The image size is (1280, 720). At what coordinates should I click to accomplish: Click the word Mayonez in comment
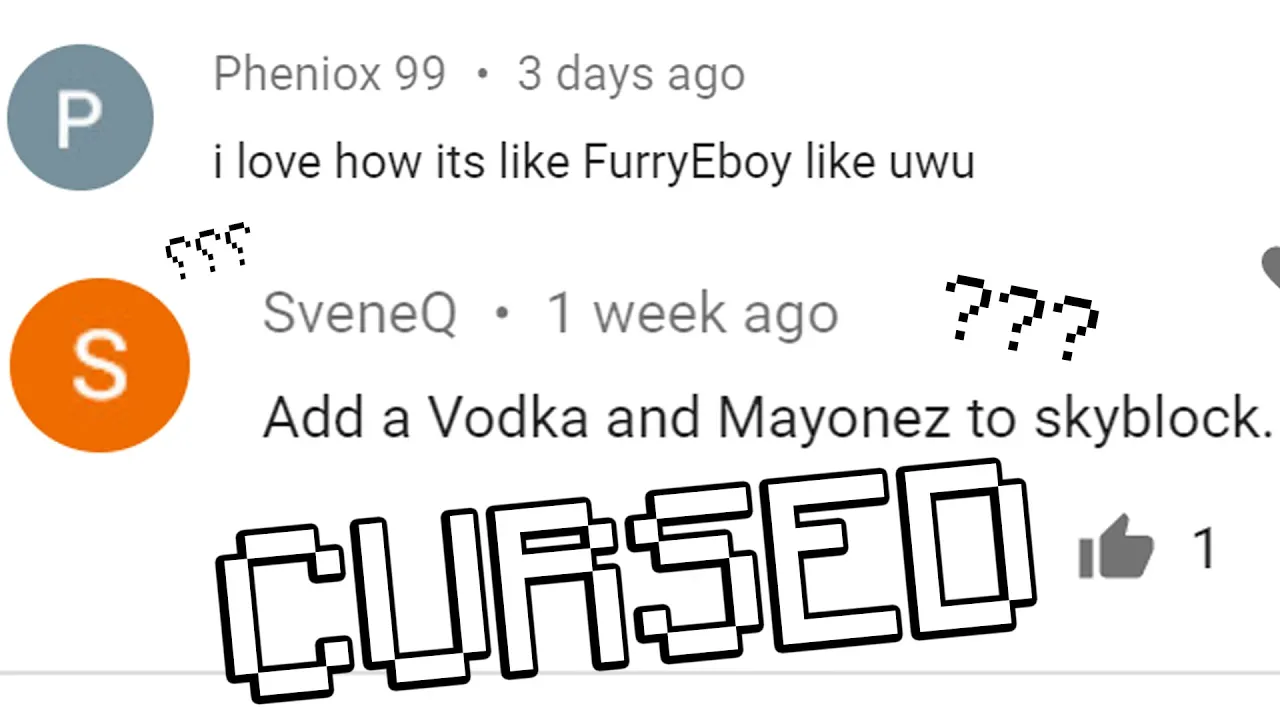(x=834, y=418)
